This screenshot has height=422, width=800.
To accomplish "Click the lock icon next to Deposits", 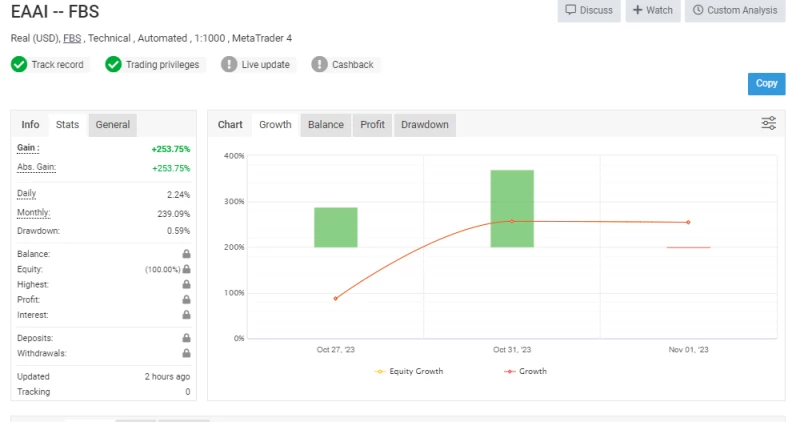I will pos(186,338).
